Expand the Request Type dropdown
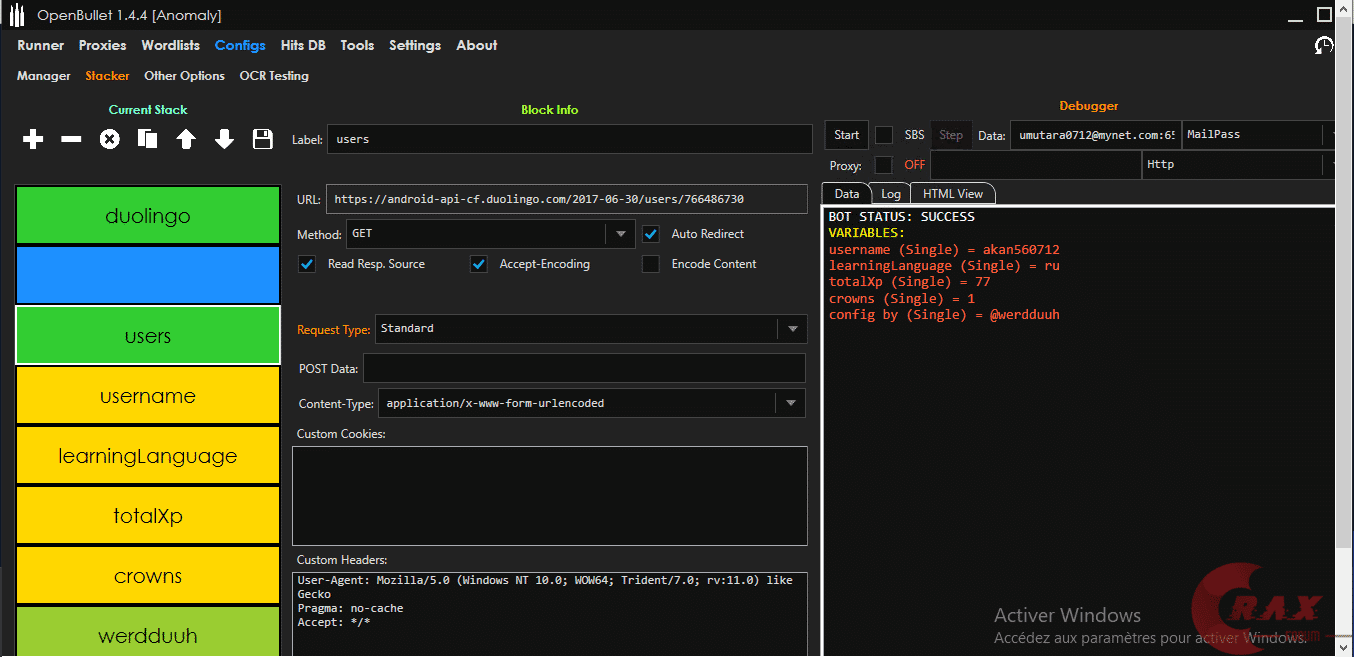The height and width of the screenshot is (657, 1354). pos(791,329)
